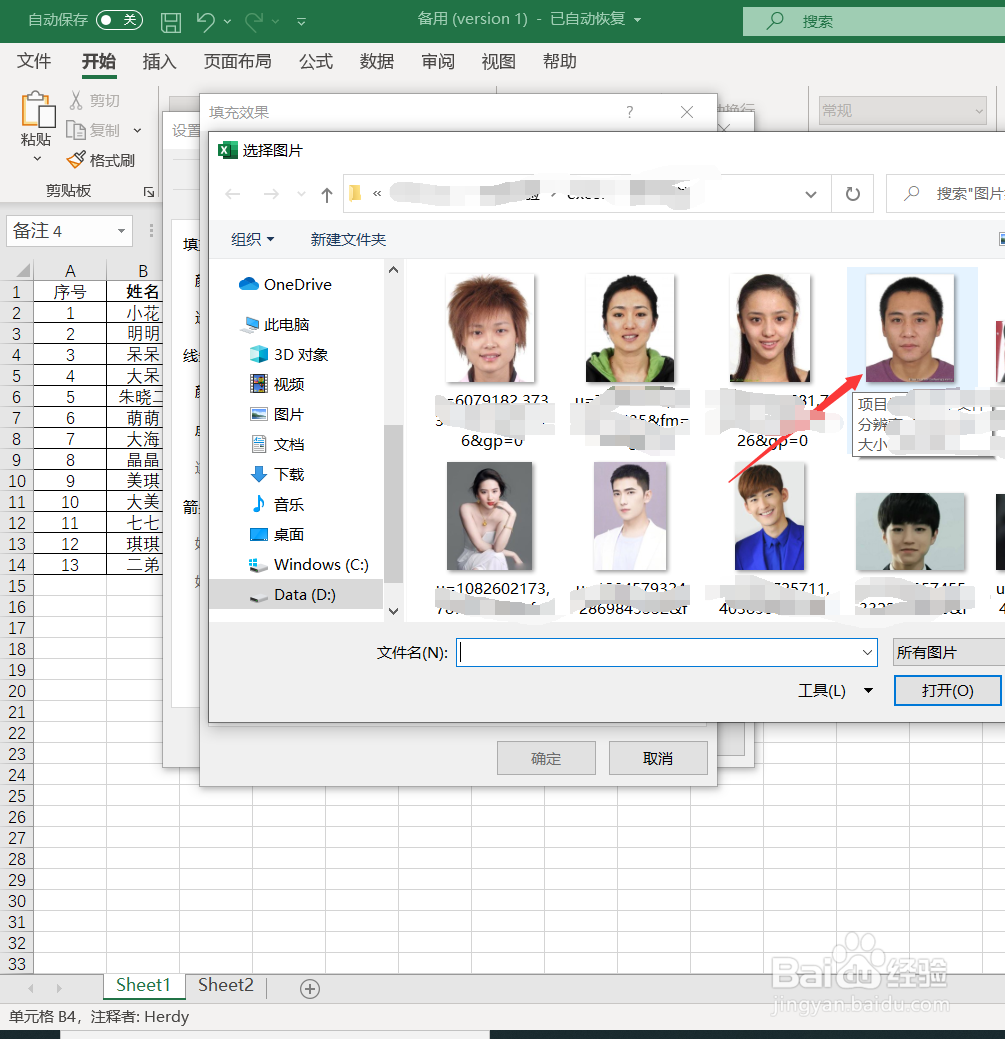Add a new sheet with plus icon
Image resolution: width=1005 pixels, height=1039 pixels.
(x=310, y=989)
